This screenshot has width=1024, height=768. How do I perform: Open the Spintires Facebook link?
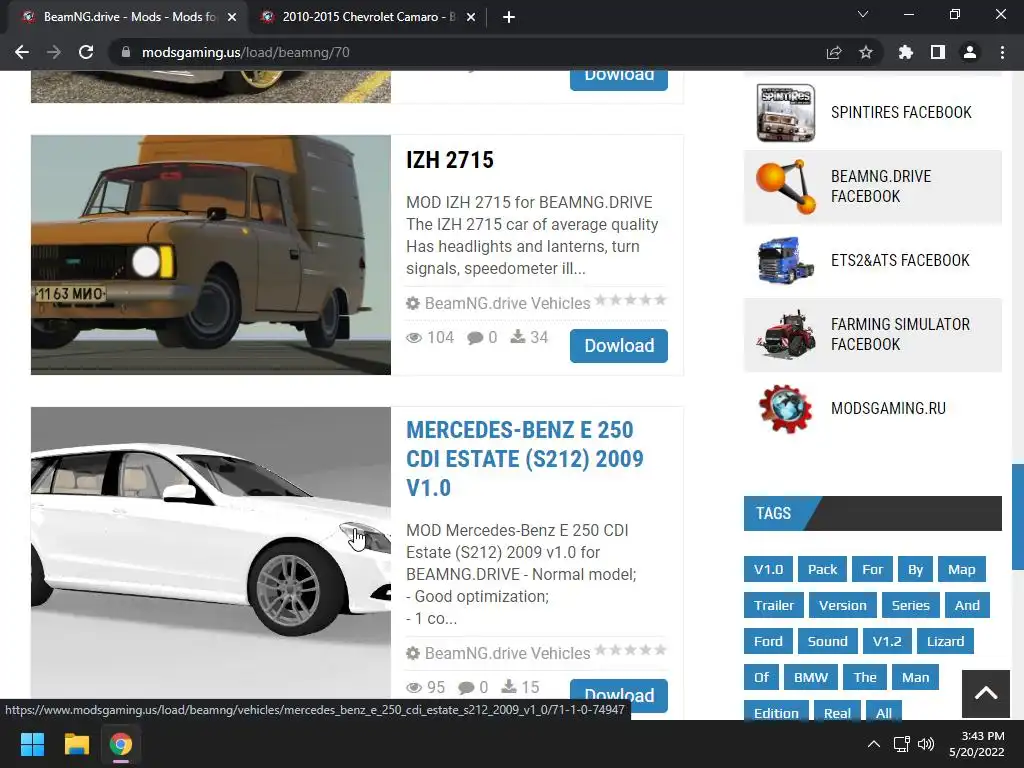click(901, 112)
